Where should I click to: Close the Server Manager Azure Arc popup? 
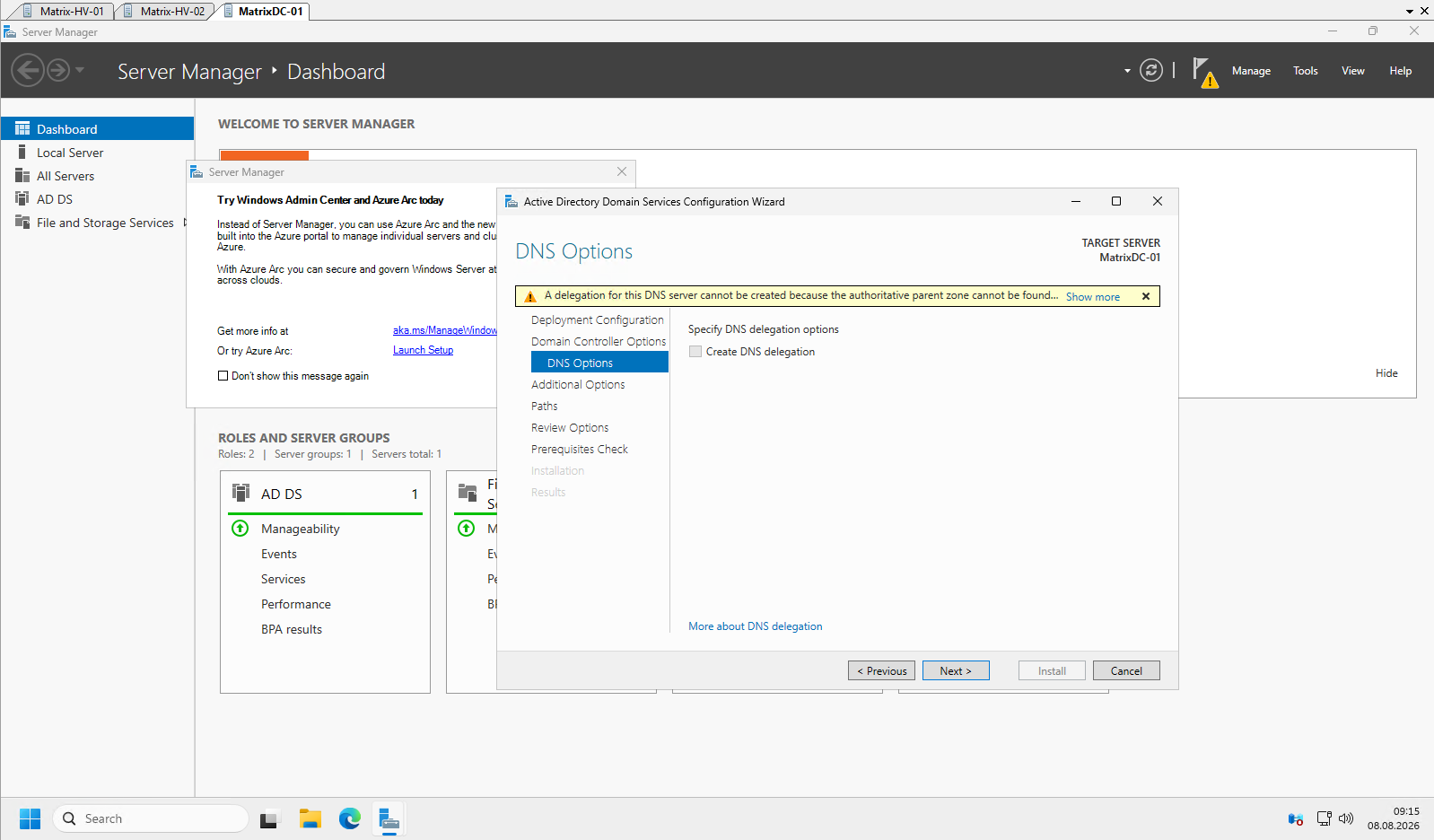pyautogui.click(x=622, y=171)
